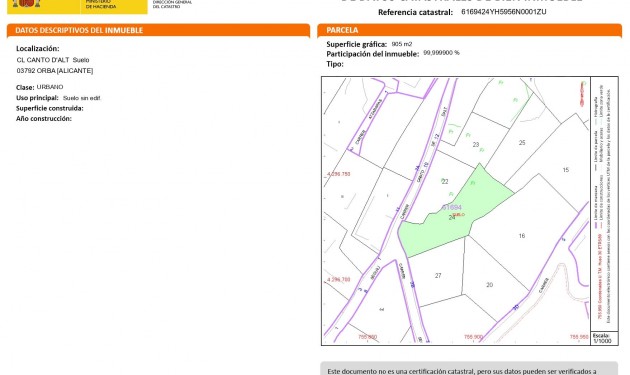
Task: Click parcel number 22 on the map
Action: [445, 182]
